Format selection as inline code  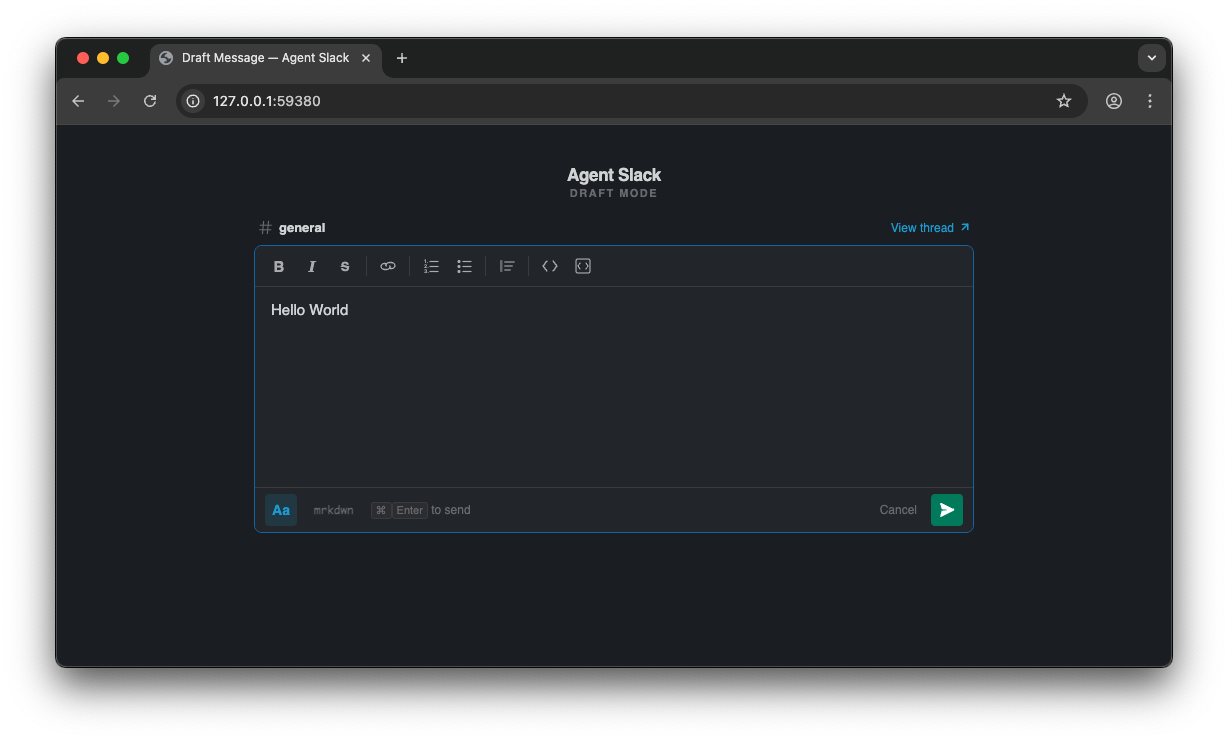click(550, 266)
